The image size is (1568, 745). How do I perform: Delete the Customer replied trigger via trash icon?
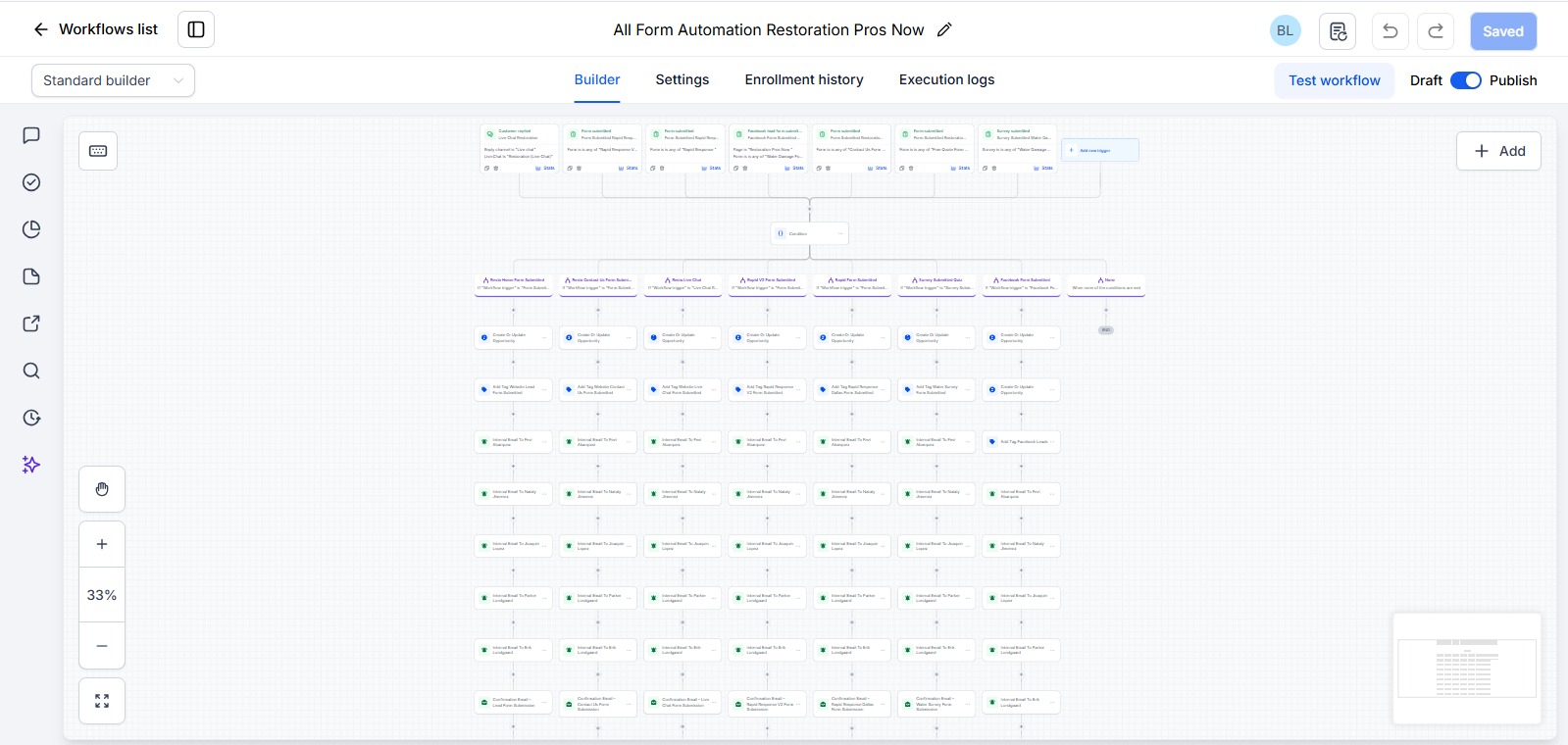(x=496, y=168)
